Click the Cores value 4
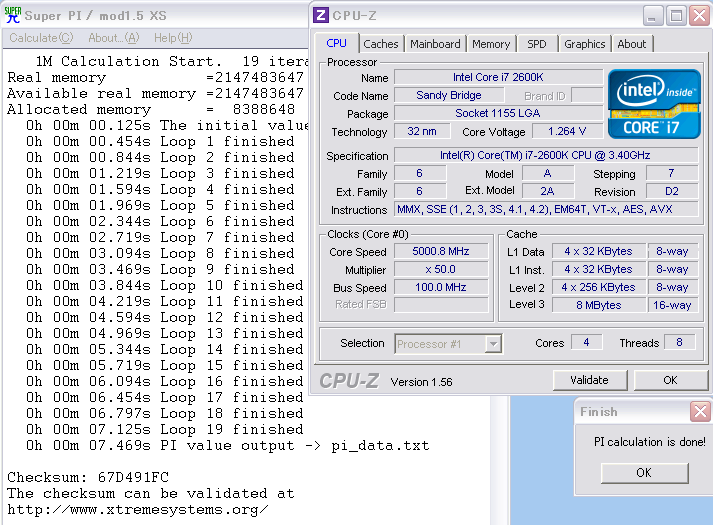This screenshot has width=713, height=525. tap(586, 342)
